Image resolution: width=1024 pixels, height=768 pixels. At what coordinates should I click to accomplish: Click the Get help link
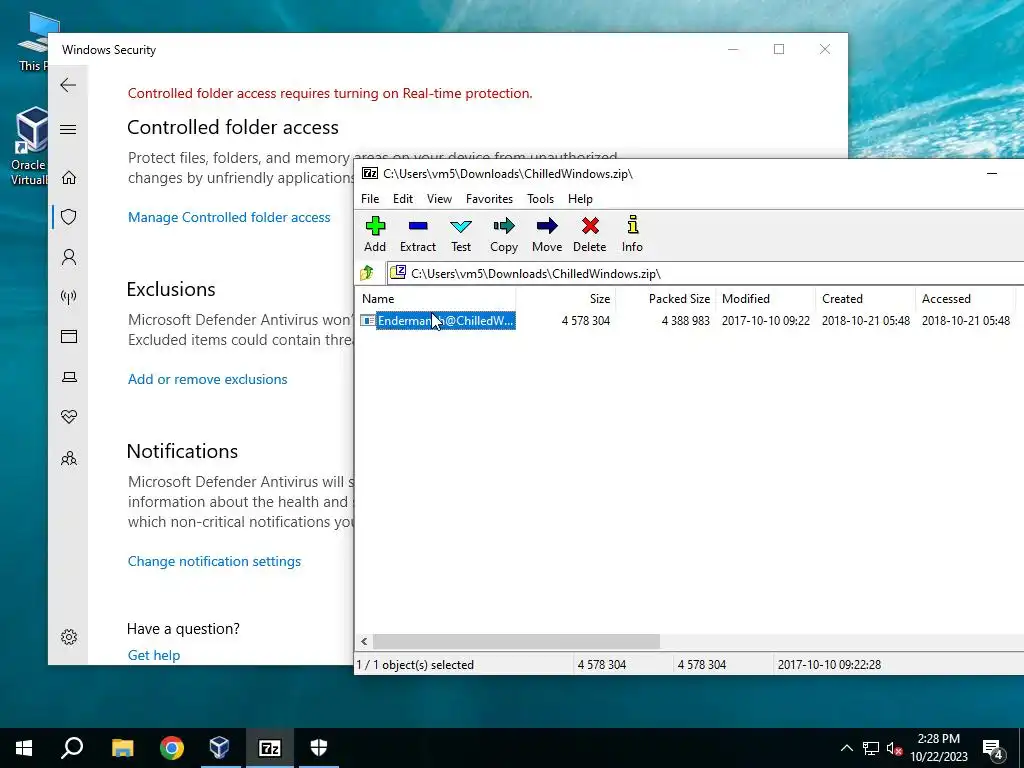pyautogui.click(x=154, y=655)
